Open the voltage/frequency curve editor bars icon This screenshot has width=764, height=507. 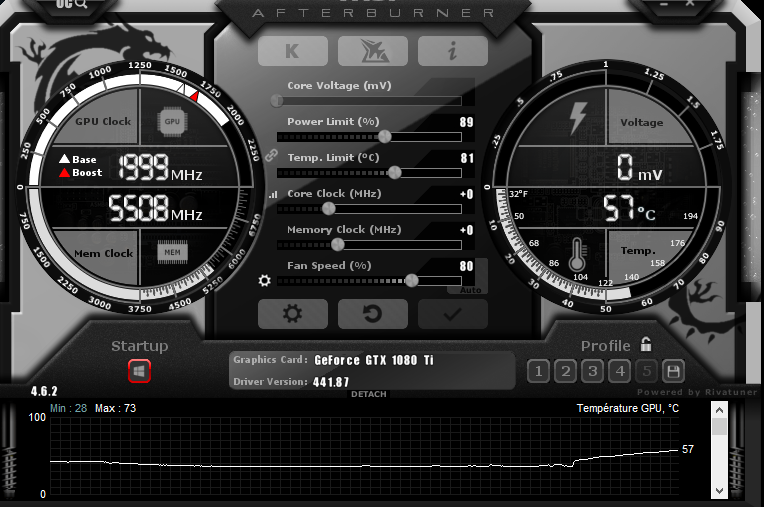[x=273, y=194]
